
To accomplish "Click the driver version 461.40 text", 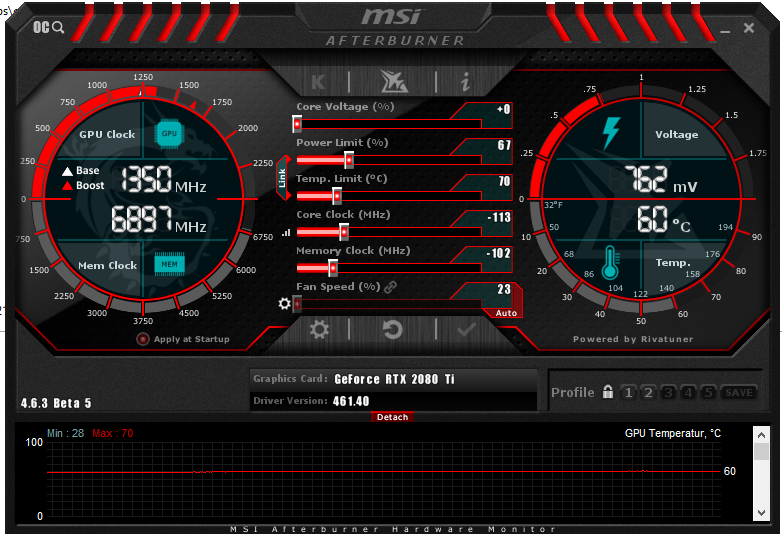I will pyautogui.click(x=351, y=401).
